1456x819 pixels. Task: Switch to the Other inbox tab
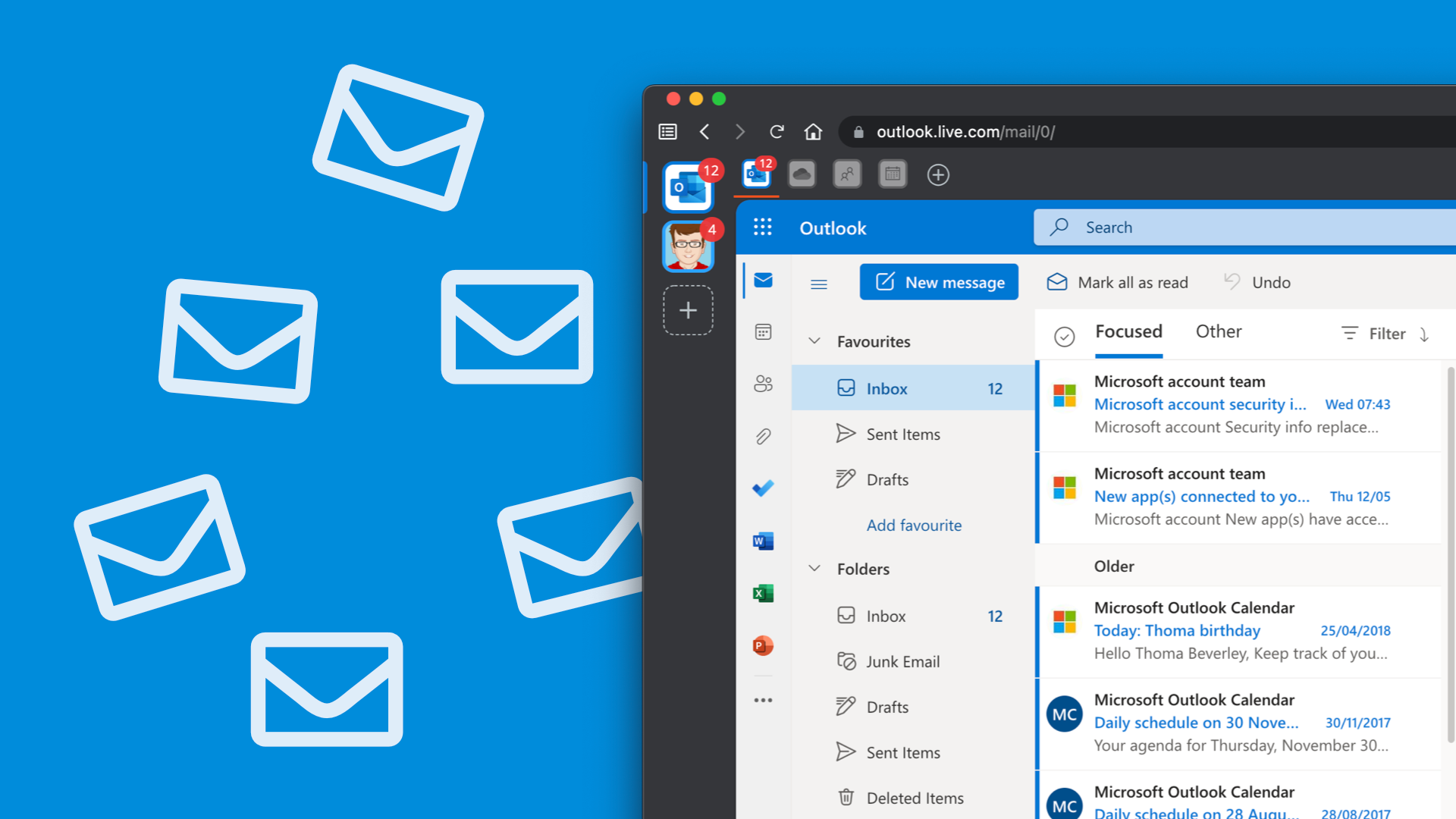pos(1216,332)
